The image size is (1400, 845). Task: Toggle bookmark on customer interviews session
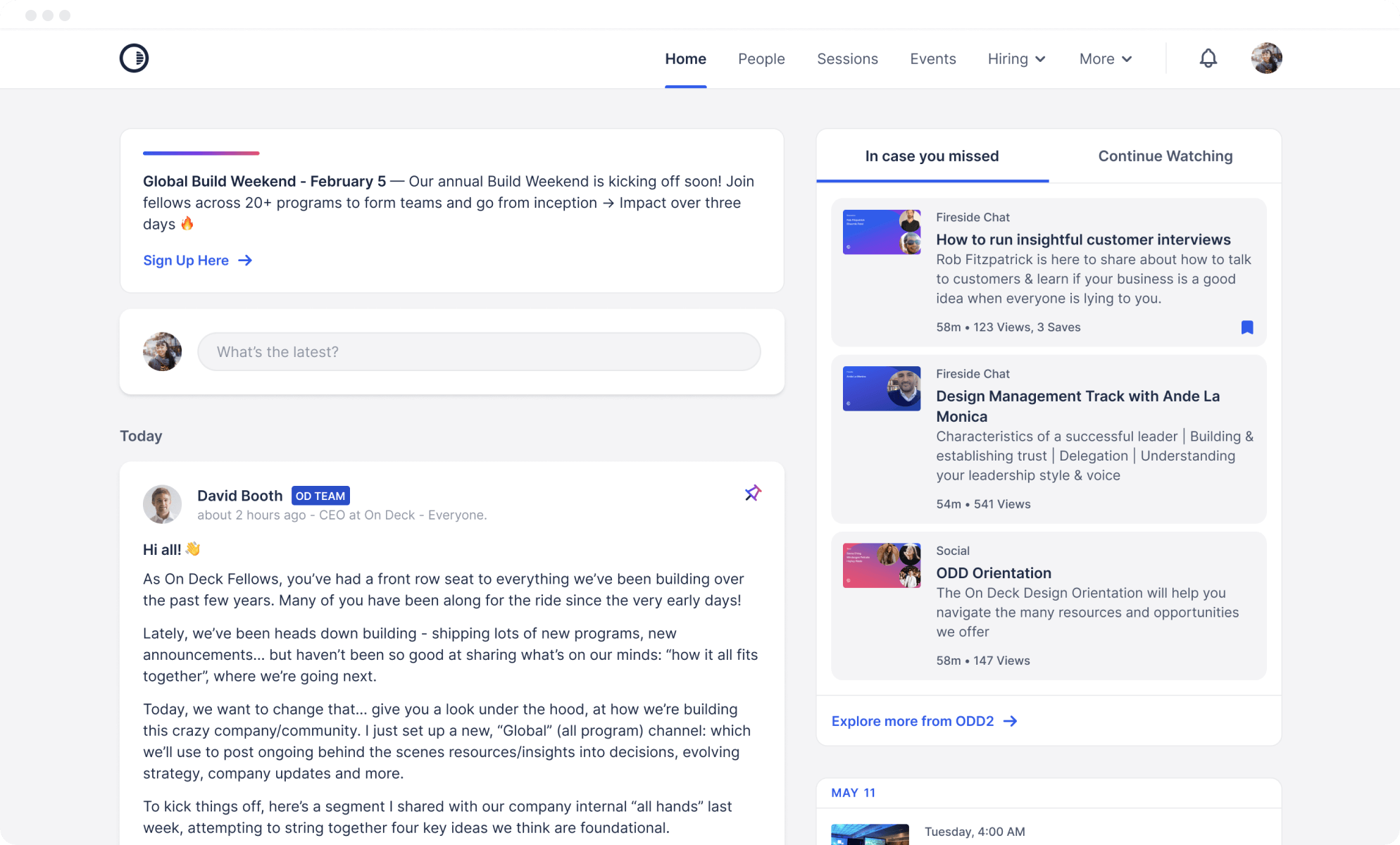click(x=1247, y=327)
